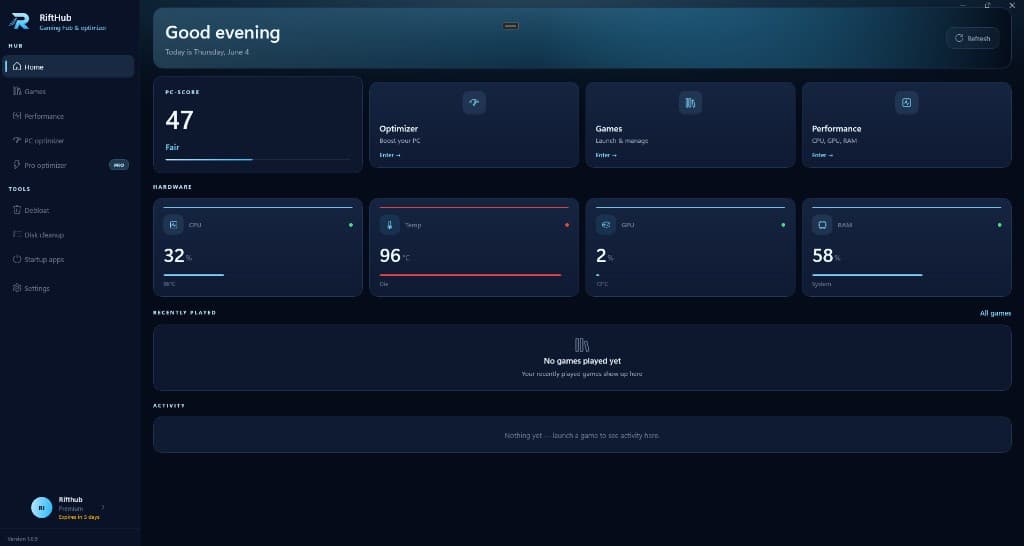This screenshot has height=546, width=1024.
Task: Click the CPU chip icon in hardware card
Action: [x=173, y=225]
